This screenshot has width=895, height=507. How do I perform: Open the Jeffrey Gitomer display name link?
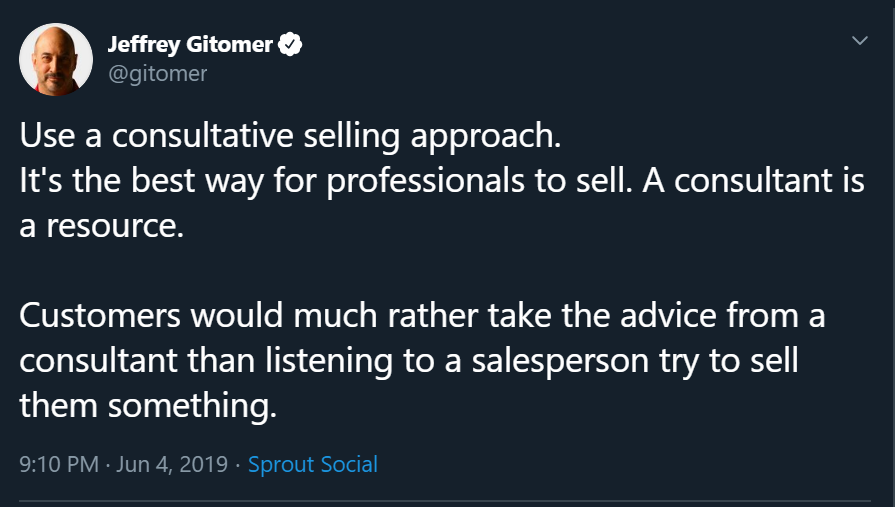click(x=190, y=45)
